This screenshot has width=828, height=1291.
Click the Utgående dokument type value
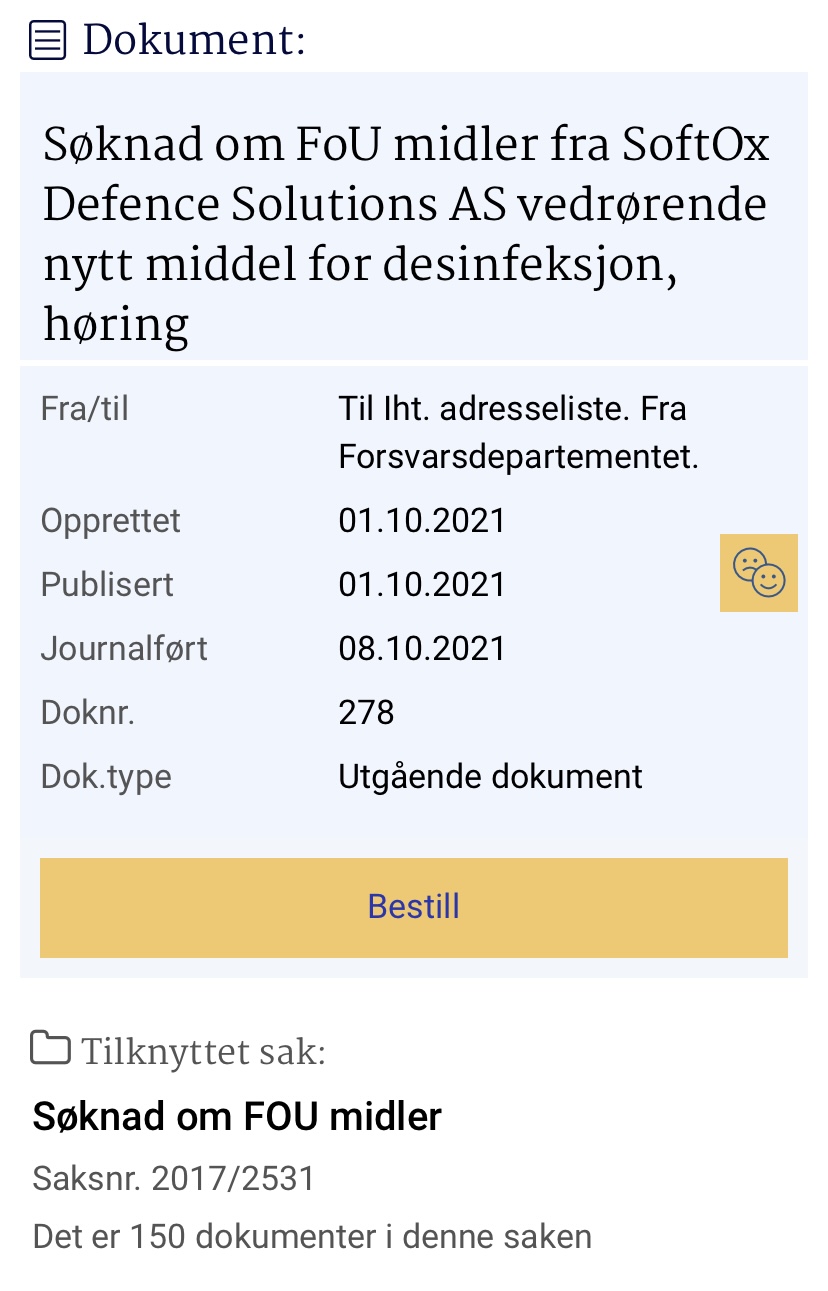tap(490, 777)
